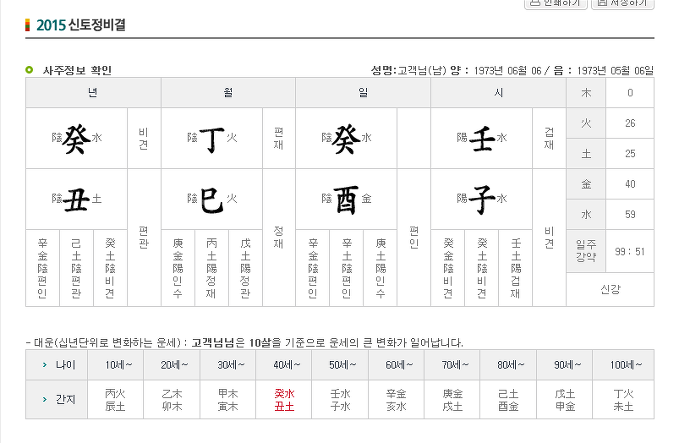Click the red 癸水 丑土 간지 cell

[x=284, y=400]
